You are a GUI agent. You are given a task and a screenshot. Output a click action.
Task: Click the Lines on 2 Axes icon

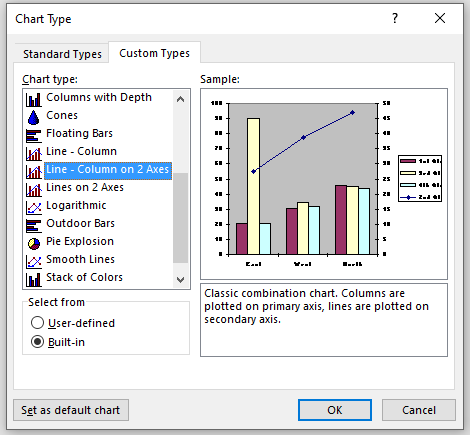[34, 189]
